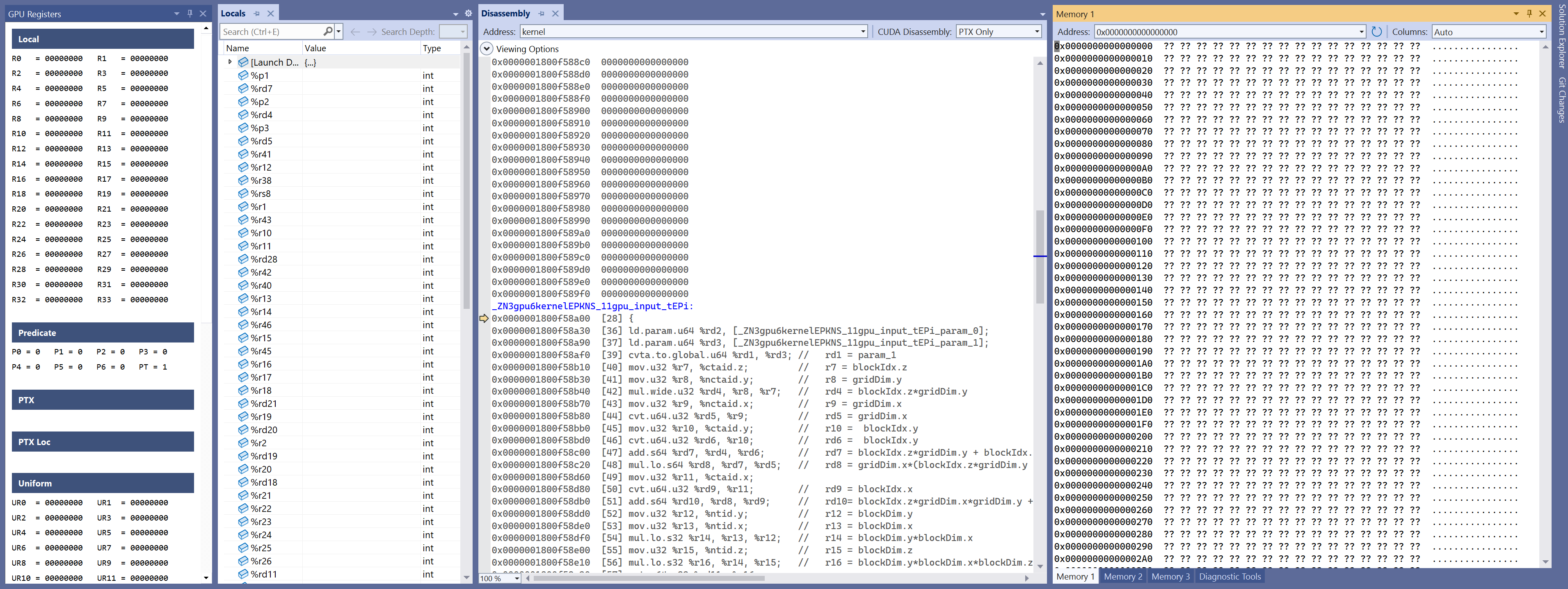
Task: Close the GPU Registers panel
Action: point(203,14)
